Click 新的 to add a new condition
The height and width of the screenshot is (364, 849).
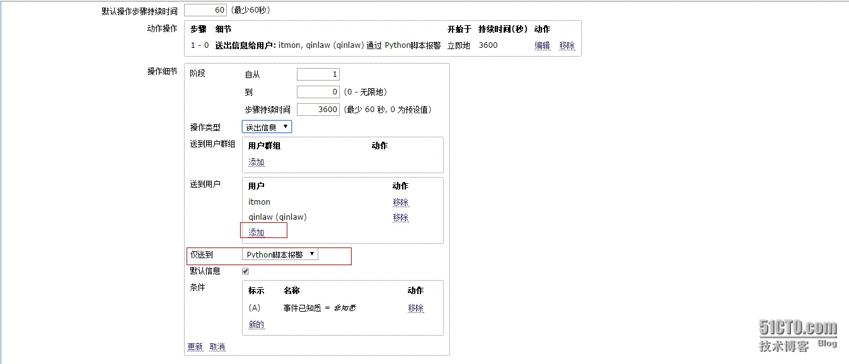256,324
